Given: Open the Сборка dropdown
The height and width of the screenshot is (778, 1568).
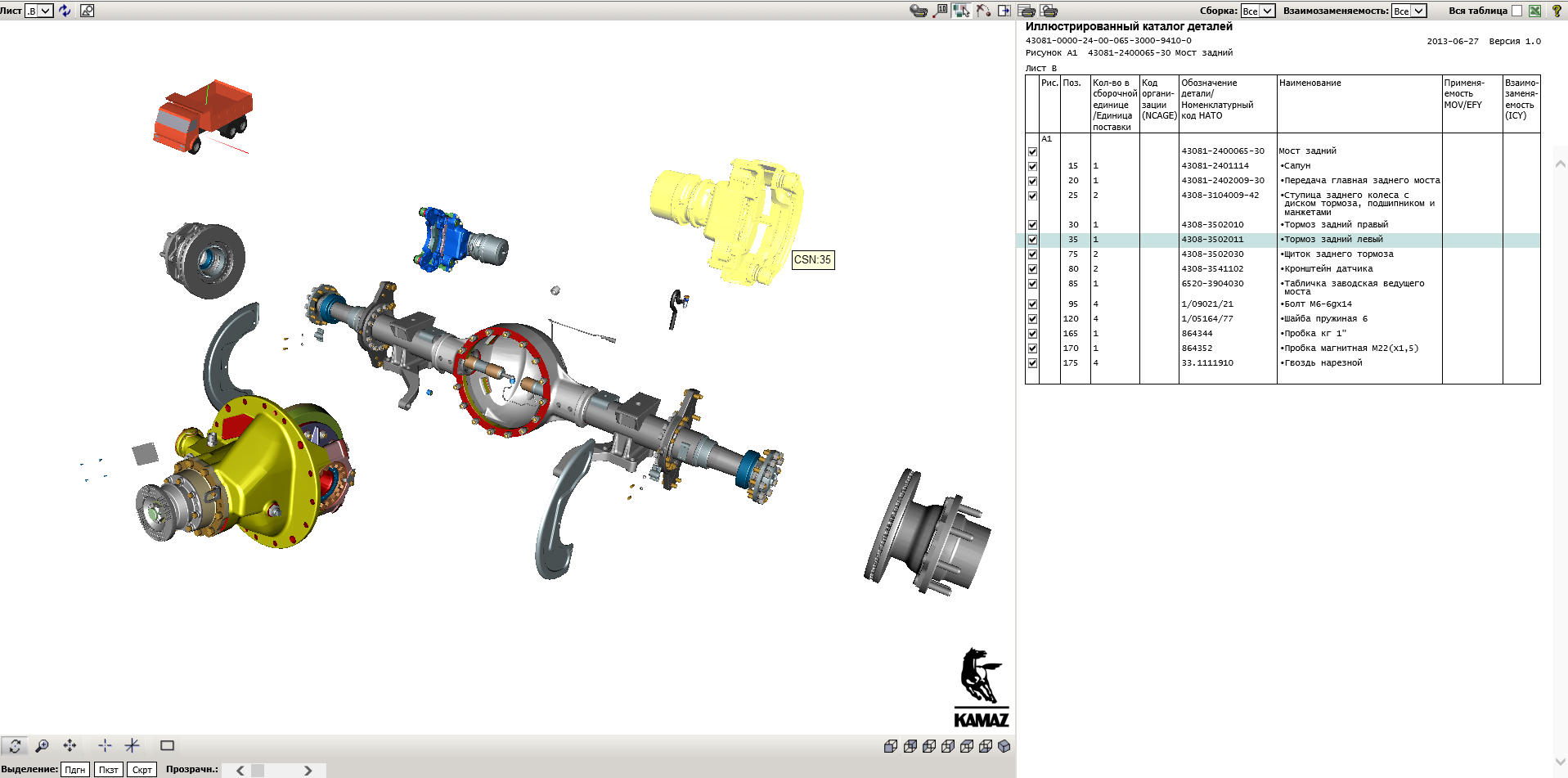Looking at the screenshot, I should click(1258, 11).
